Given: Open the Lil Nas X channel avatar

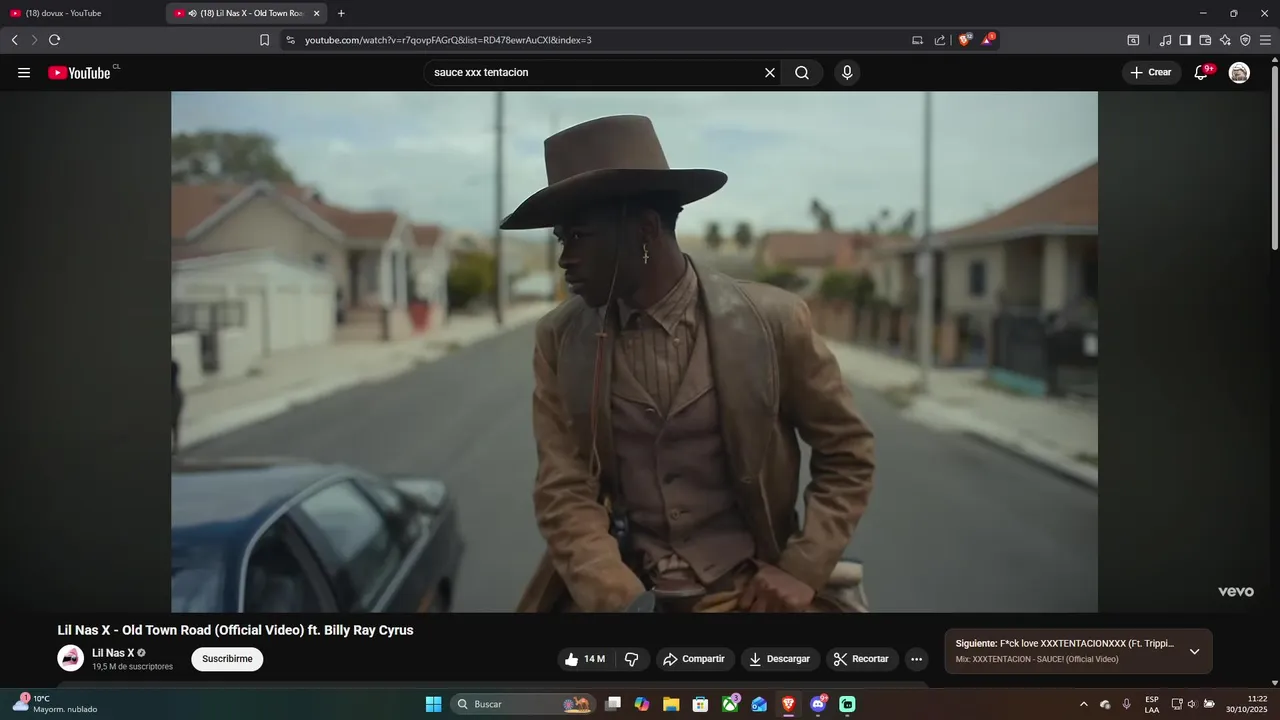Looking at the screenshot, I should point(70,658).
